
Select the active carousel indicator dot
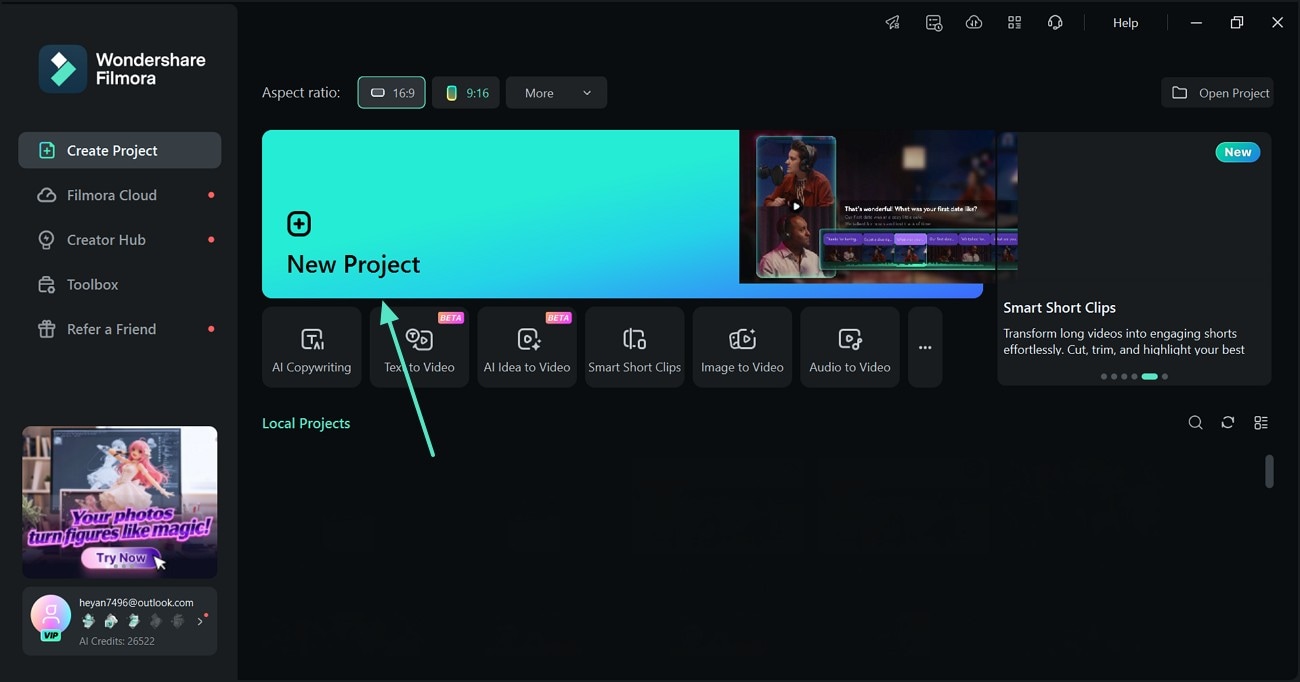(1150, 377)
